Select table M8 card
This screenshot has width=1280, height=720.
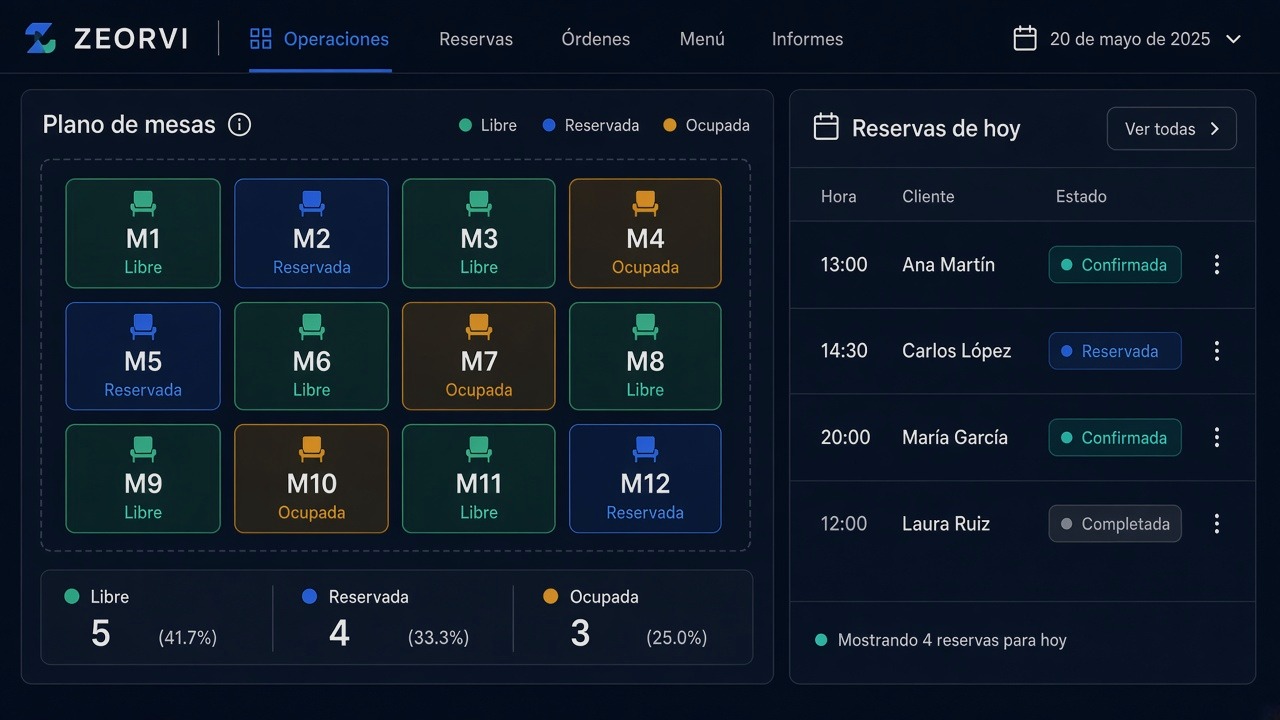645,356
